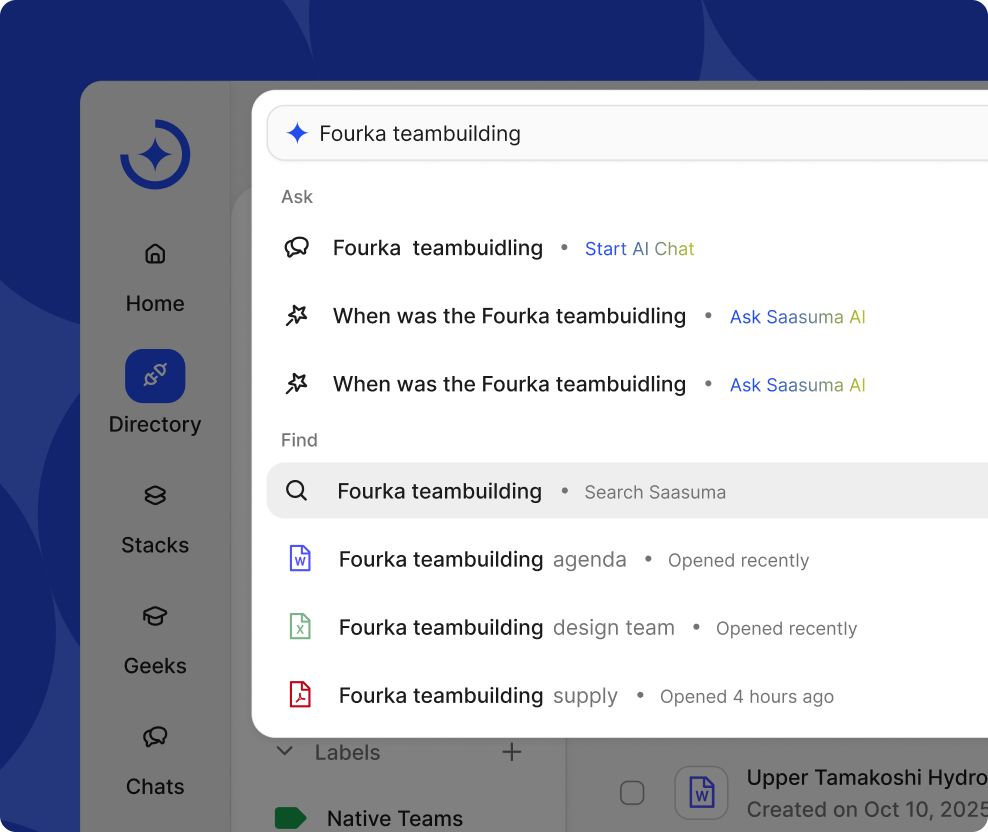The image size is (988, 832).
Task: Click the green Native Teams label tag
Action: pyautogui.click(x=290, y=818)
